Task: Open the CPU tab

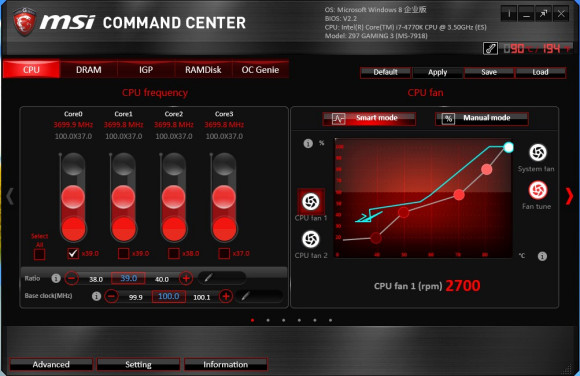Action: click(x=31, y=70)
